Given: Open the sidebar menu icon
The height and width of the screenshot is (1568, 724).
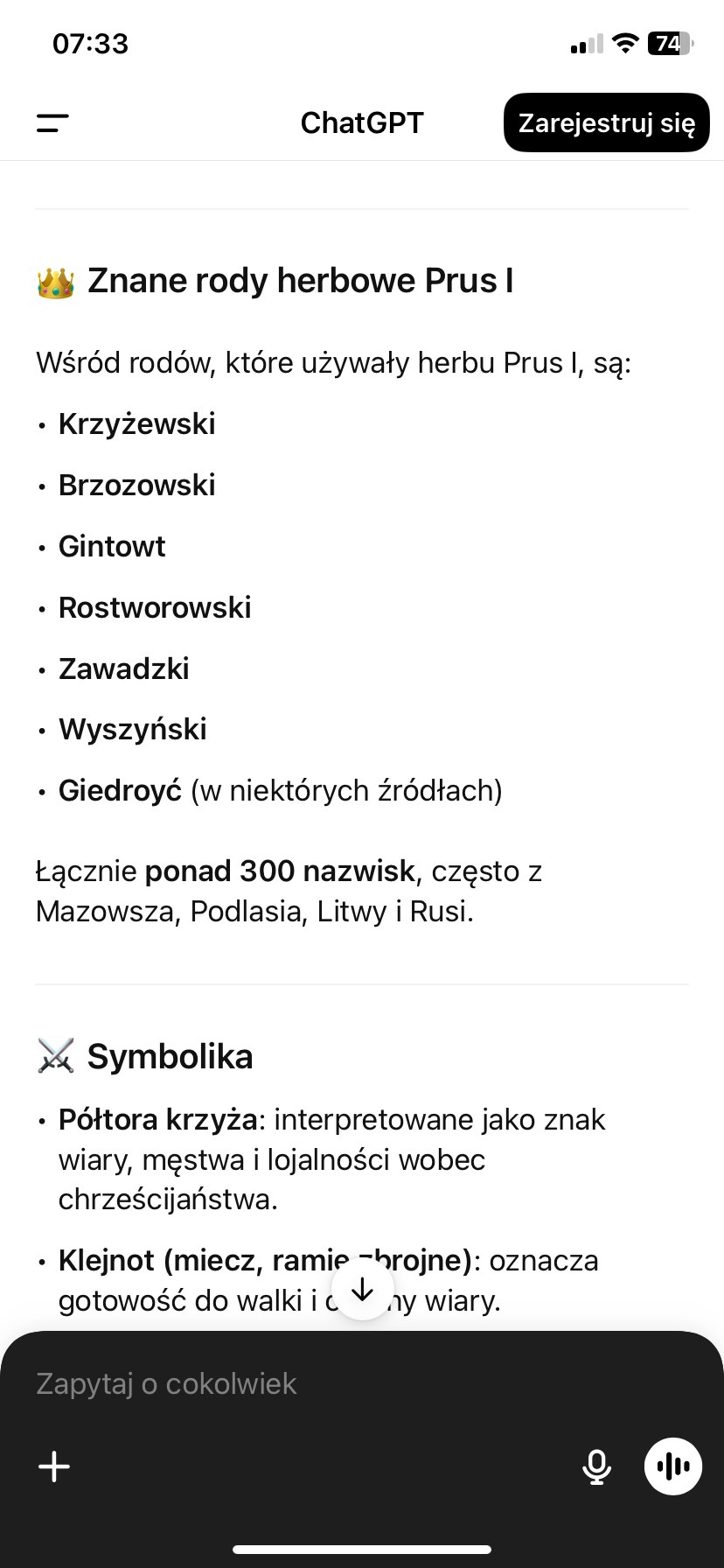Looking at the screenshot, I should coord(52,123).
